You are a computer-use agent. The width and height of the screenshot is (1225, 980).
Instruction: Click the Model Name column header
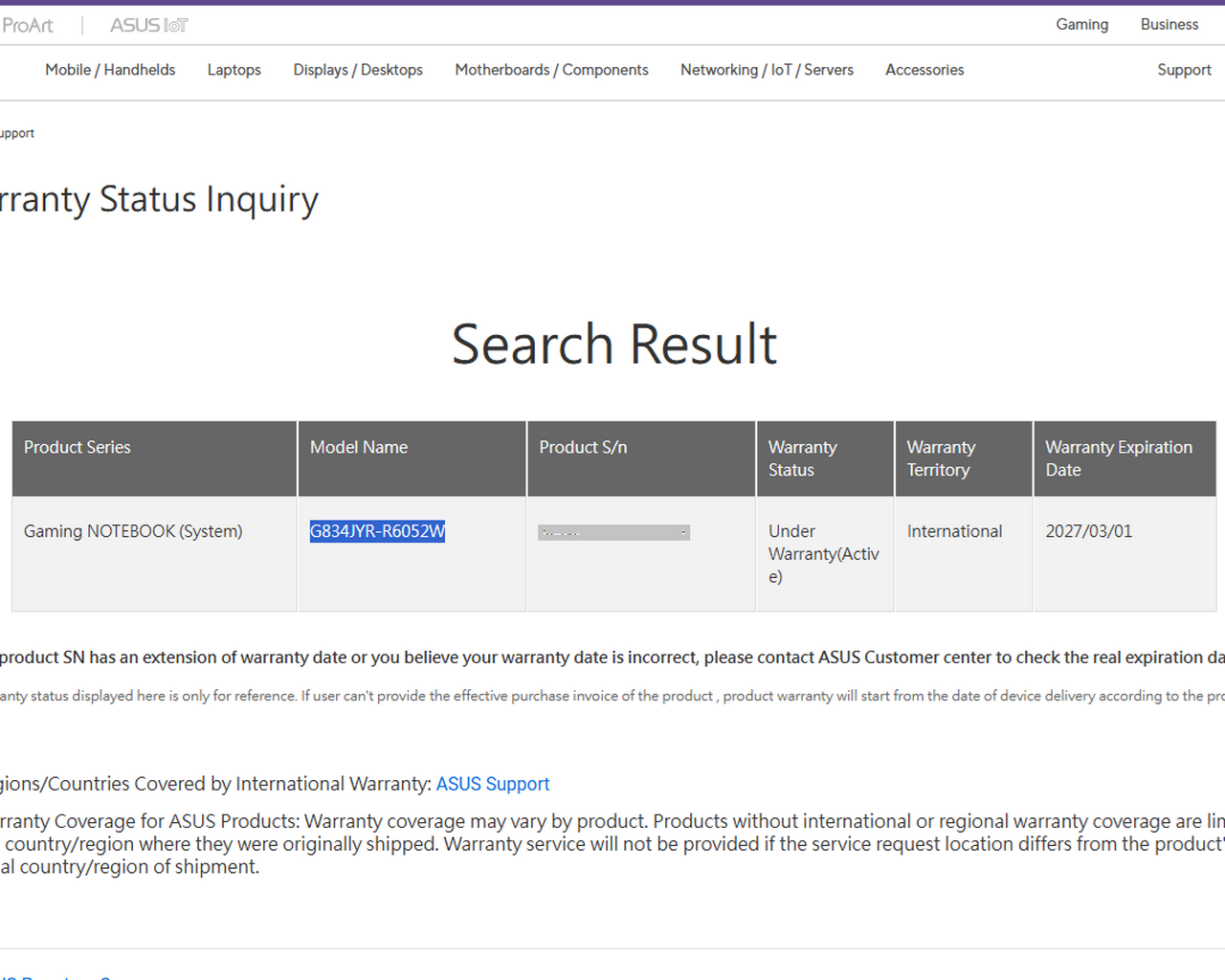(x=412, y=458)
